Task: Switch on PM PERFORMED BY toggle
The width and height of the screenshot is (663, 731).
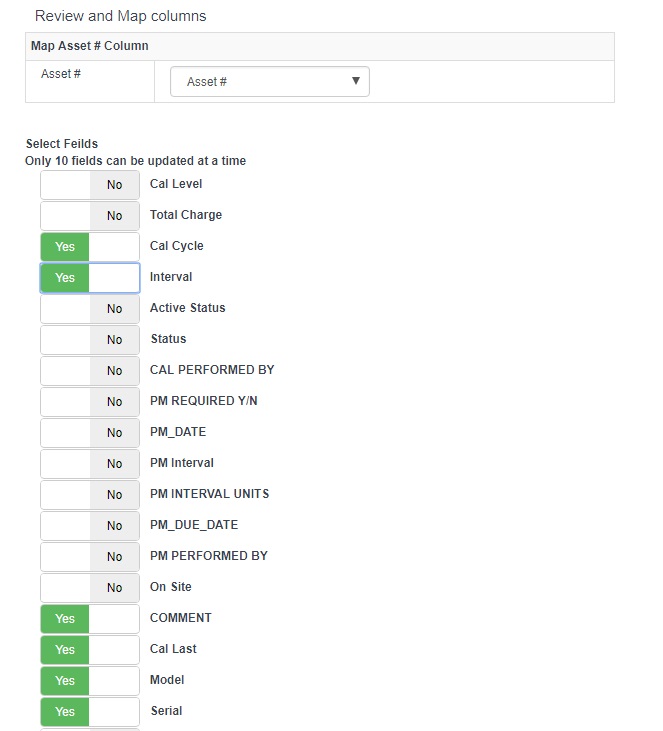Action: click(90, 557)
